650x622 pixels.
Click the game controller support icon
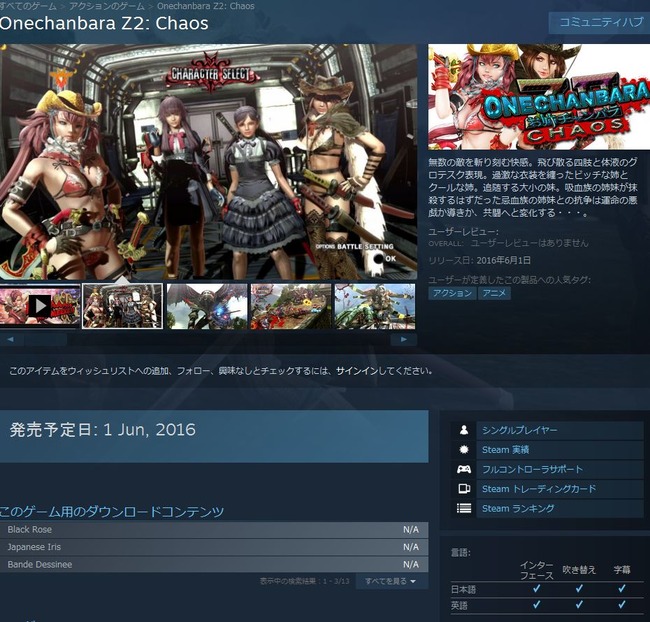click(463, 469)
